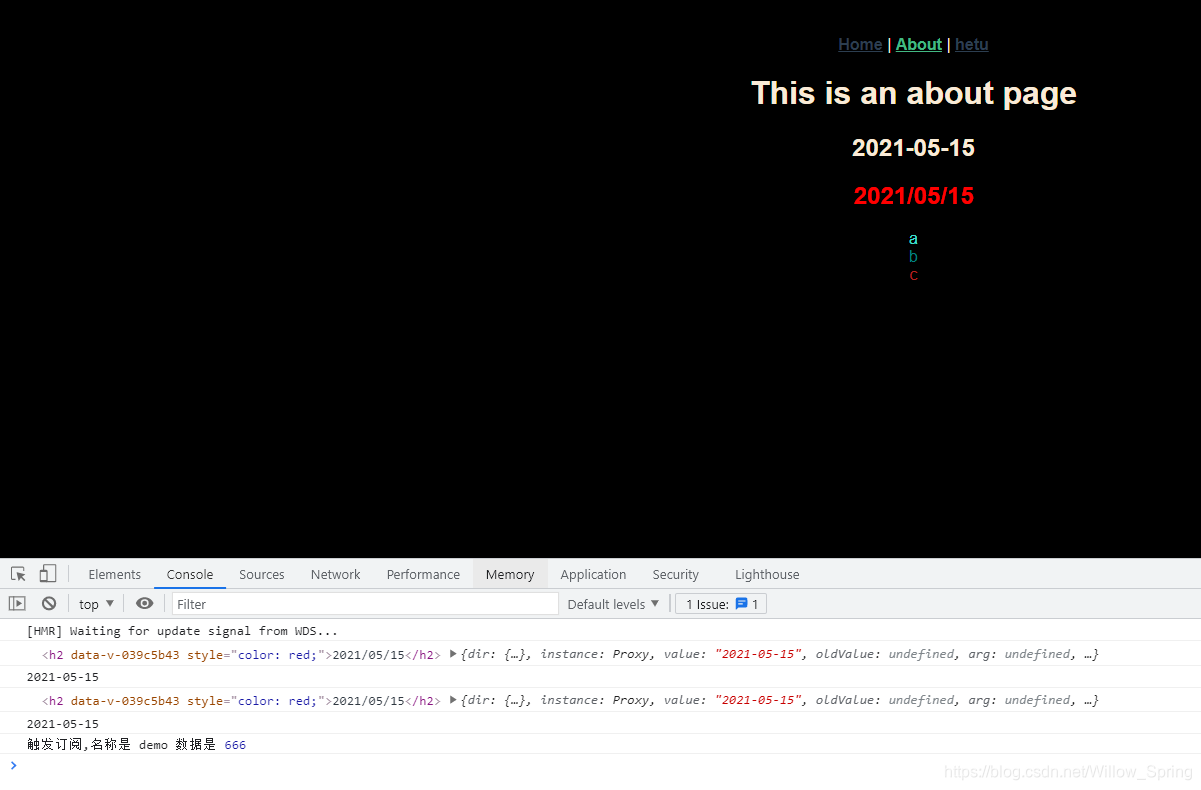The height and width of the screenshot is (790, 1201).
Task: Focus the console Filter field
Action: tap(365, 604)
